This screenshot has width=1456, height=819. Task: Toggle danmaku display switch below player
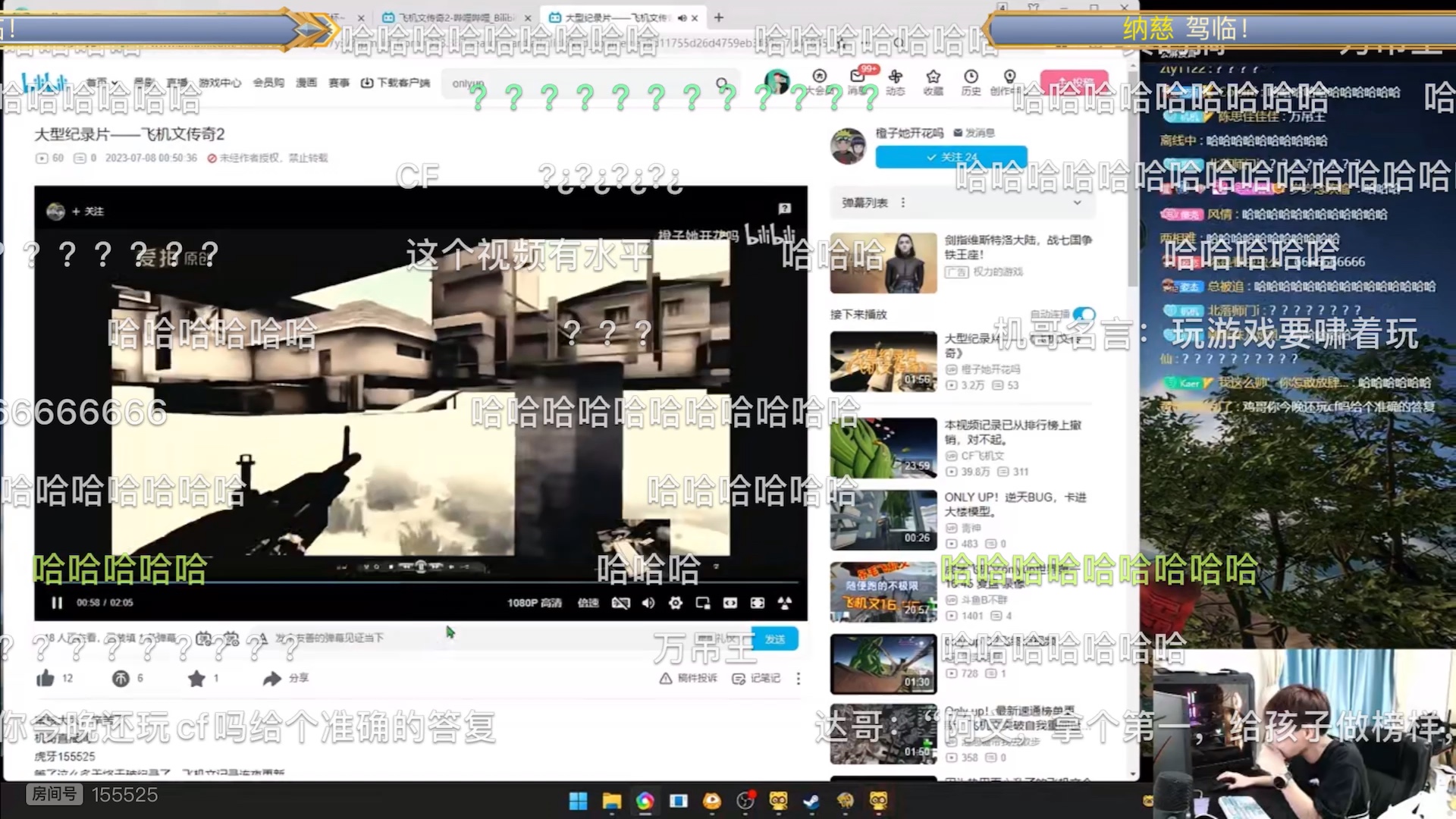click(x=204, y=639)
